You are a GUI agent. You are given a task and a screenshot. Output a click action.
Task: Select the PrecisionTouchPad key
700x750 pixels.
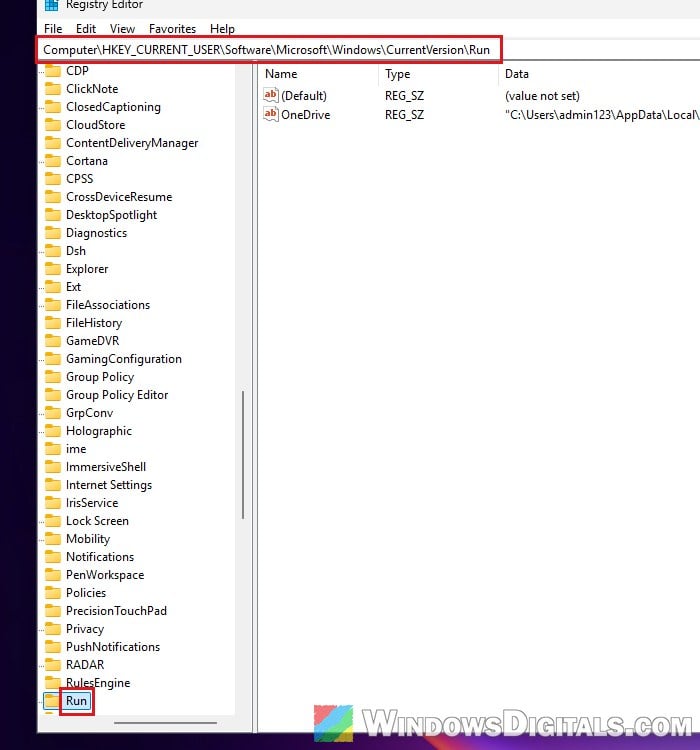[116, 611]
